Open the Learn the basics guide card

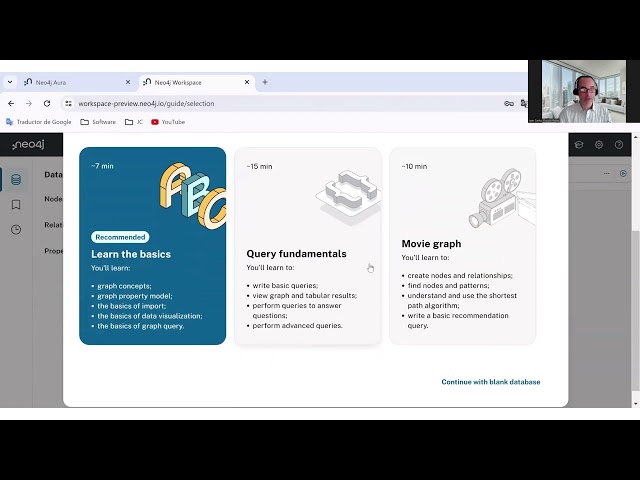(x=152, y=246)
